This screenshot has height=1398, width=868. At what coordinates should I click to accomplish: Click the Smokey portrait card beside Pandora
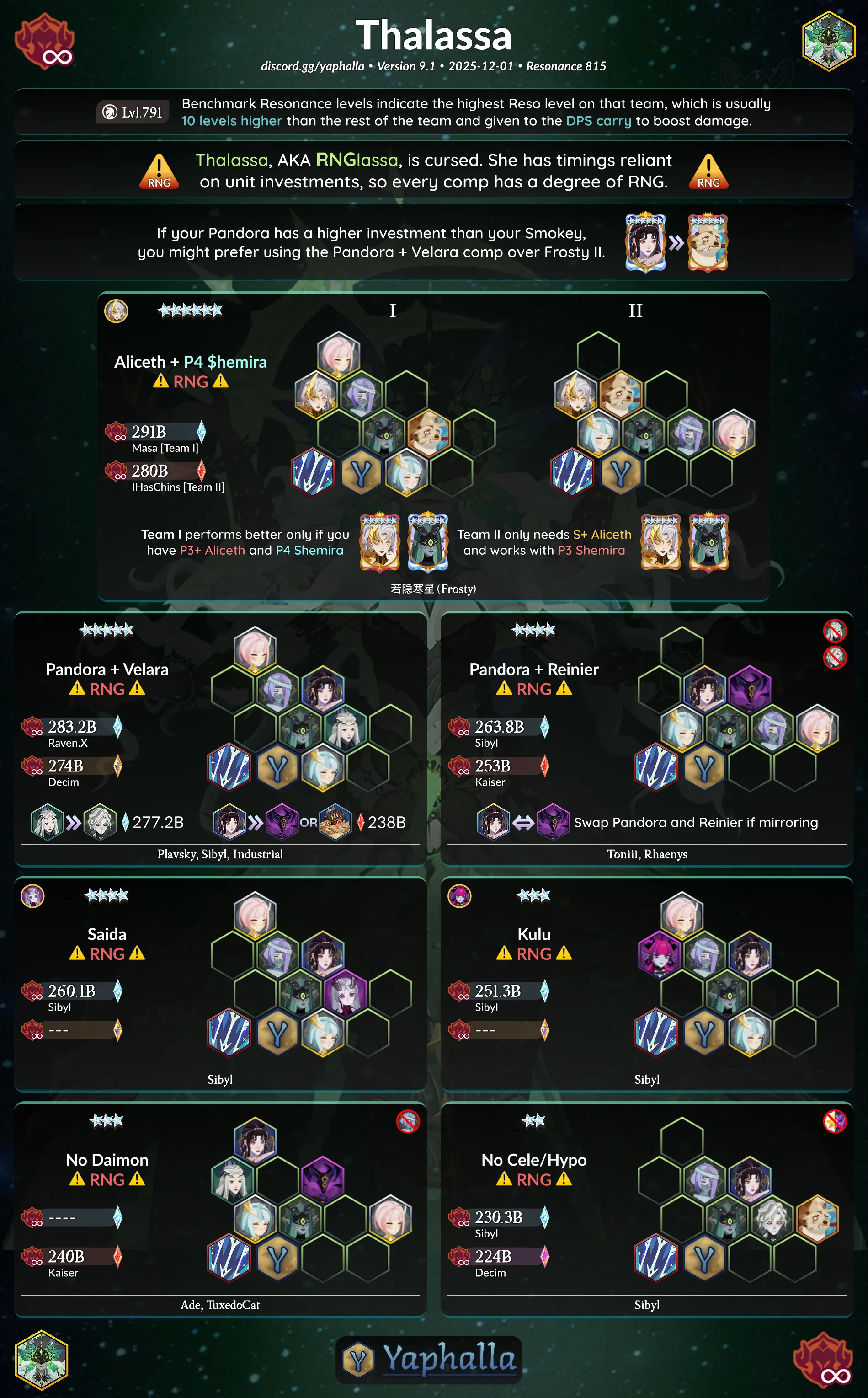(x=708, y=242)
